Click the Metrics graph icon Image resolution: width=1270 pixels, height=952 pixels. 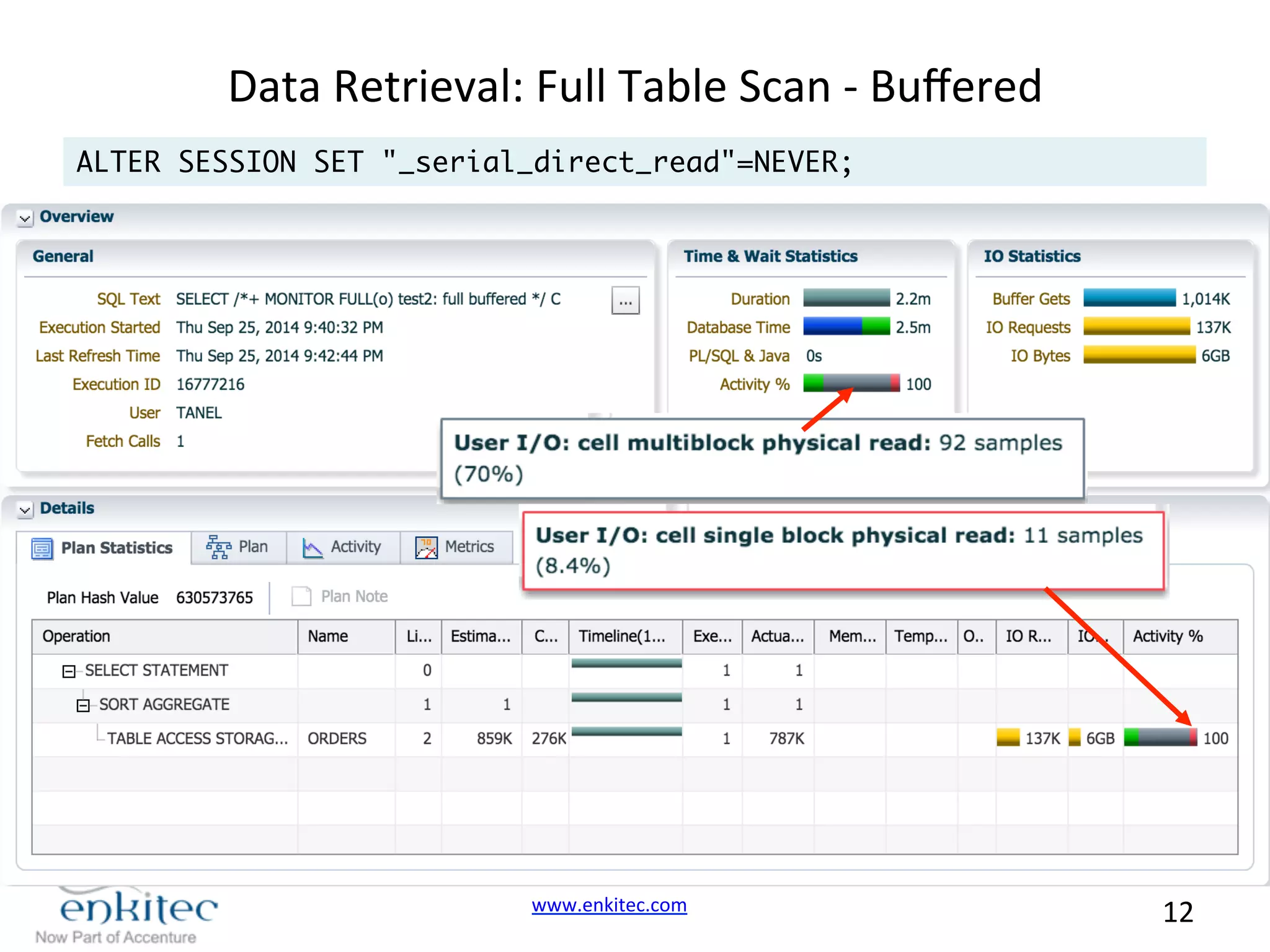click(x=427, y=548)
